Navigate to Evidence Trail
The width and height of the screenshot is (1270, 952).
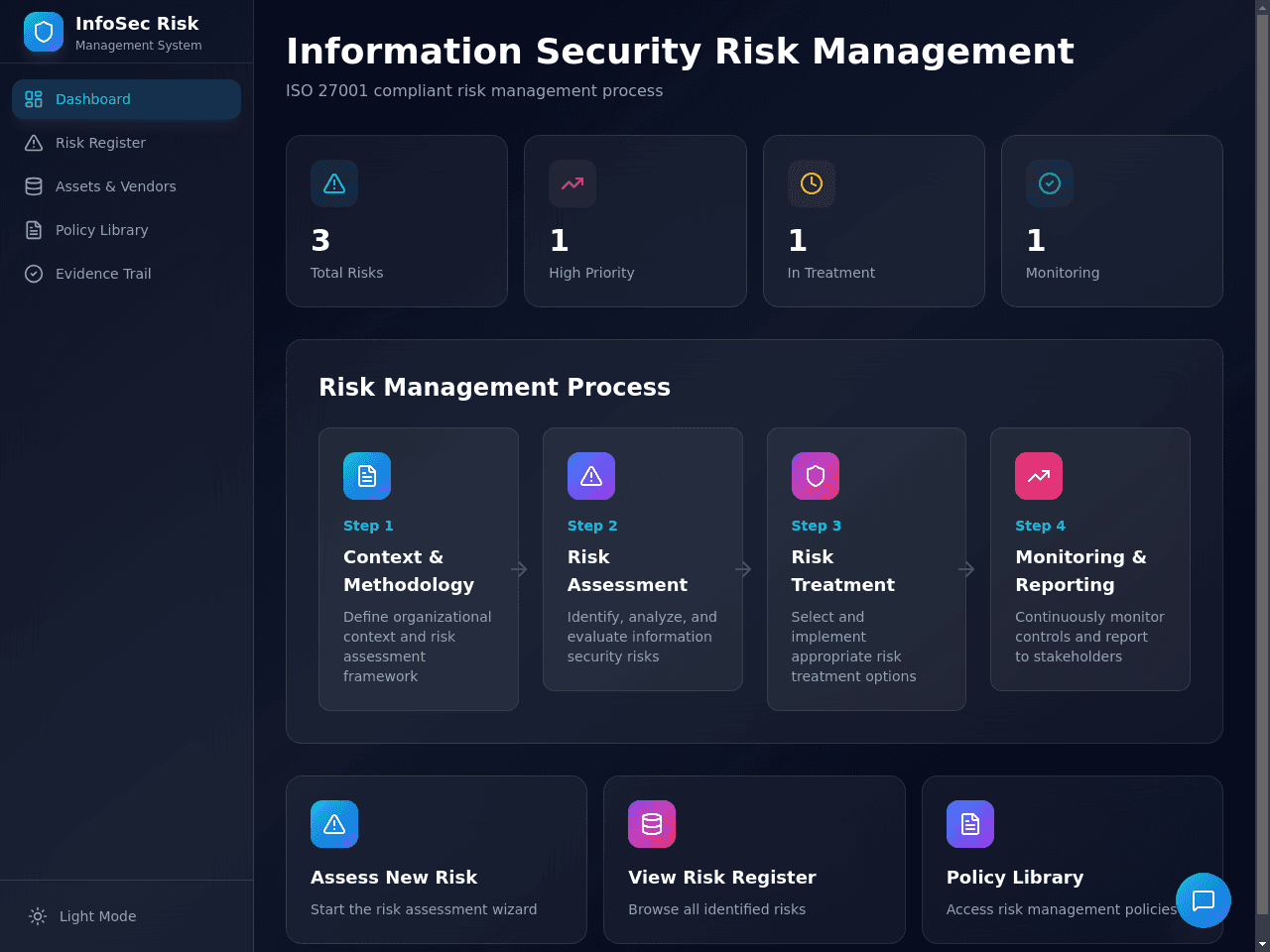(x=126, y=274)
